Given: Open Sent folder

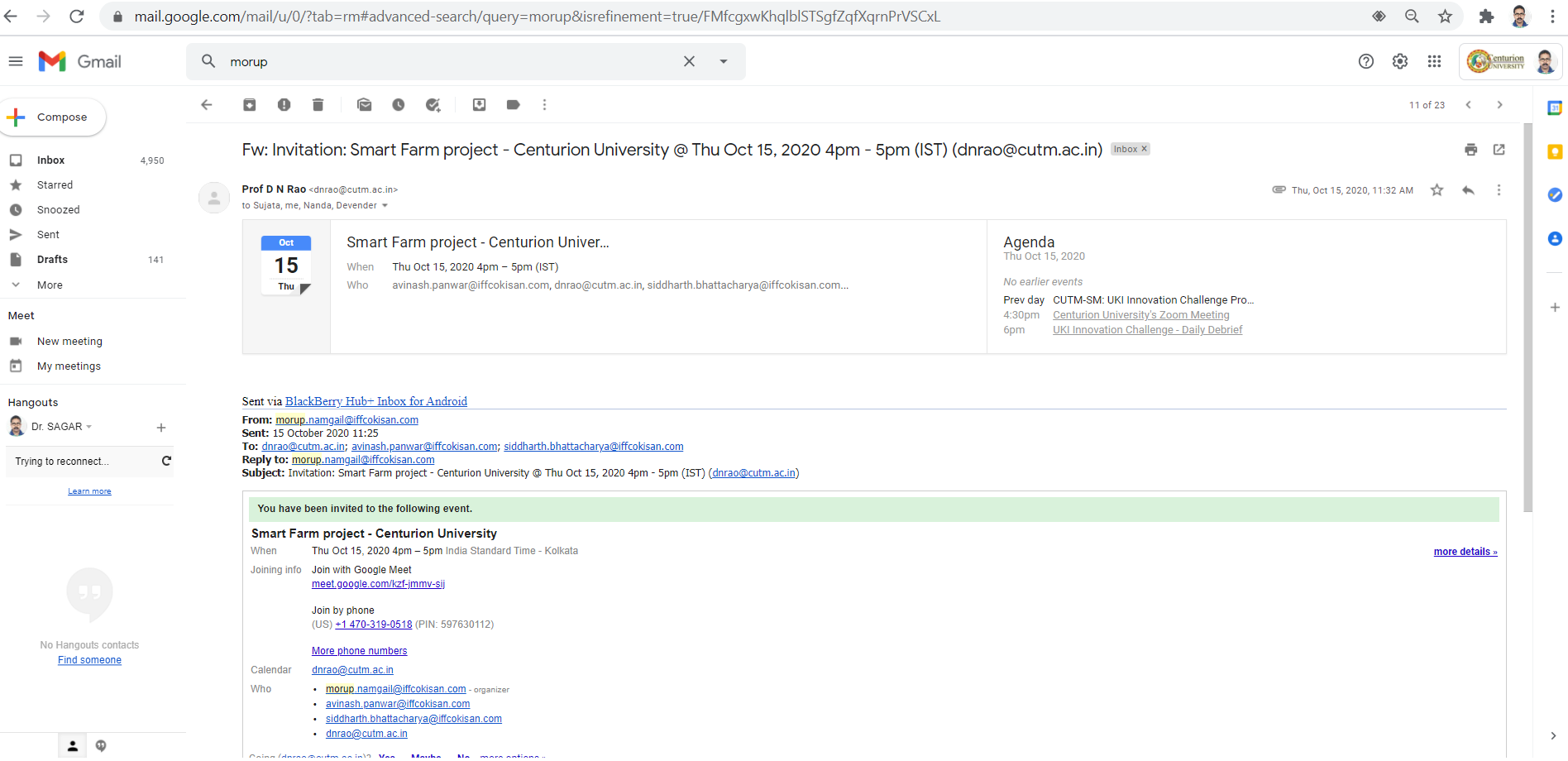Looking at the screenshot, I should pos(48,235).
